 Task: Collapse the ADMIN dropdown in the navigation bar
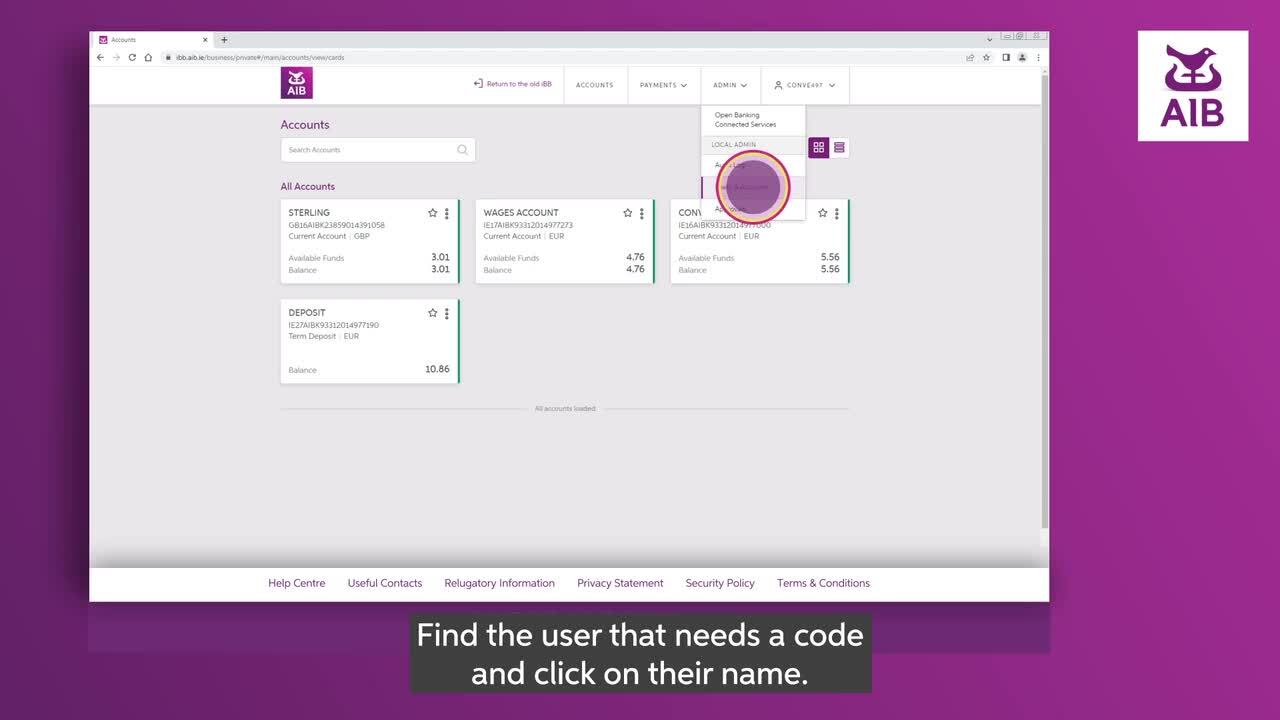(x=730, y=85)
